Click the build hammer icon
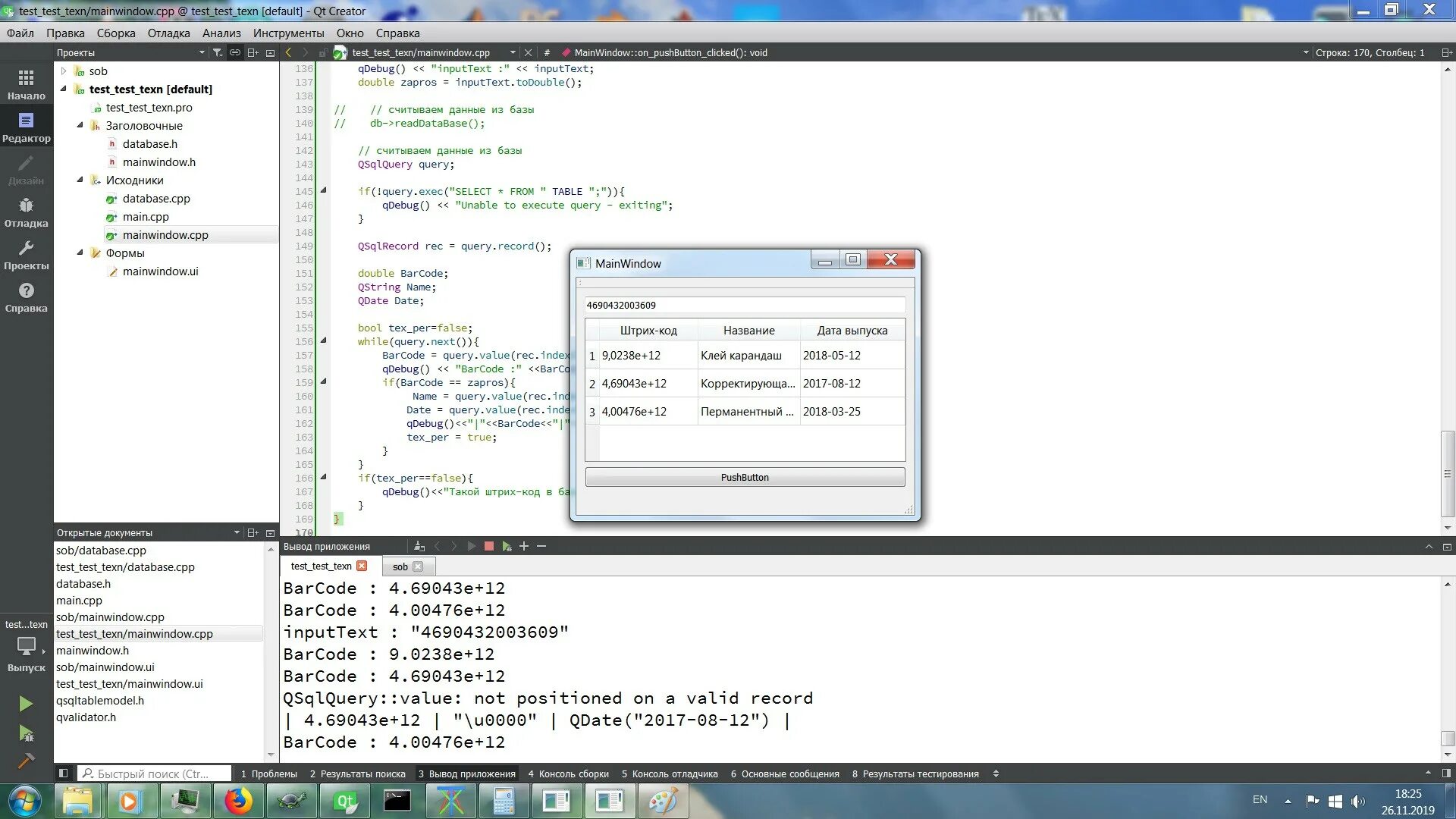 point(26,761)
